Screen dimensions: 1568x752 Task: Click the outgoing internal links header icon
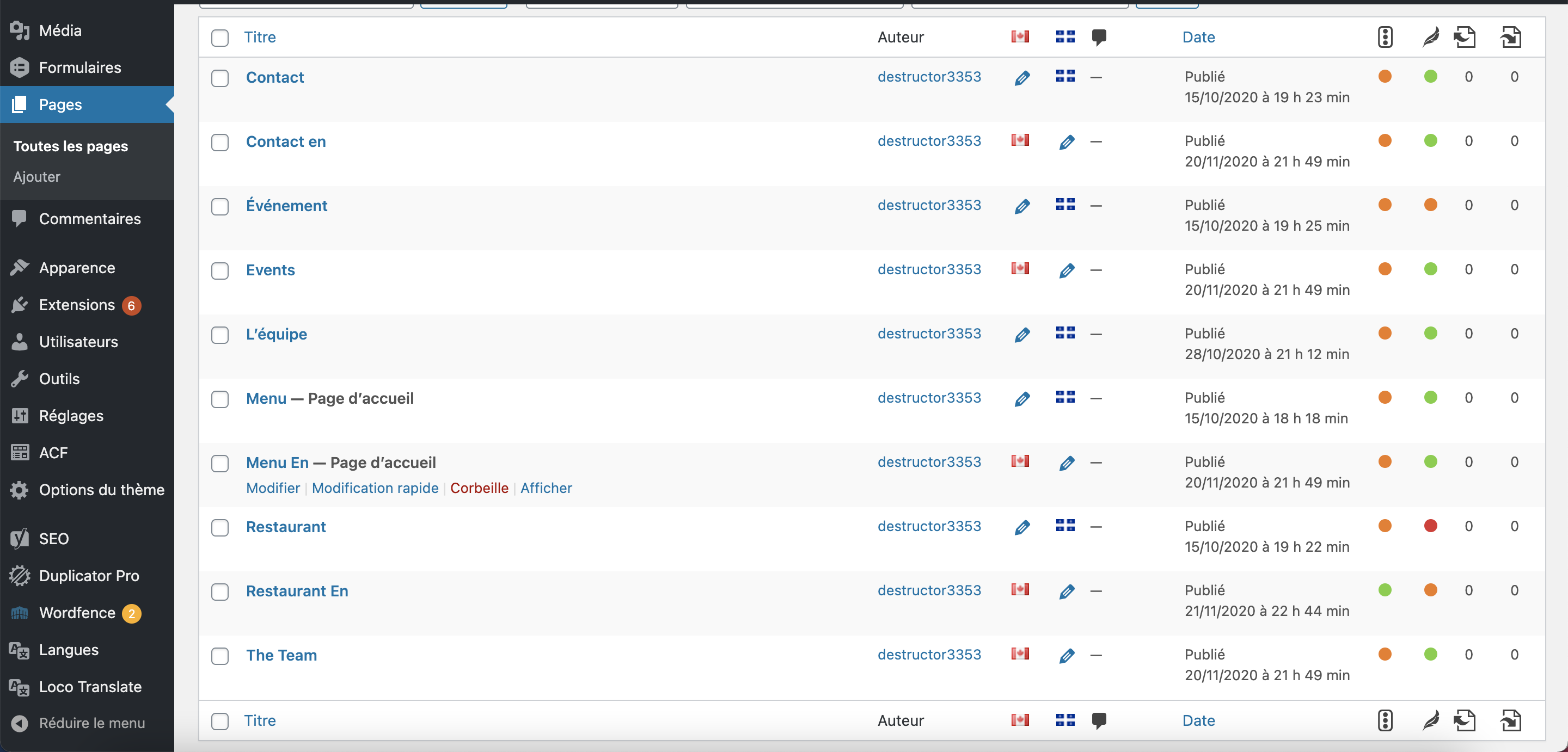(x=1465, y=37)
